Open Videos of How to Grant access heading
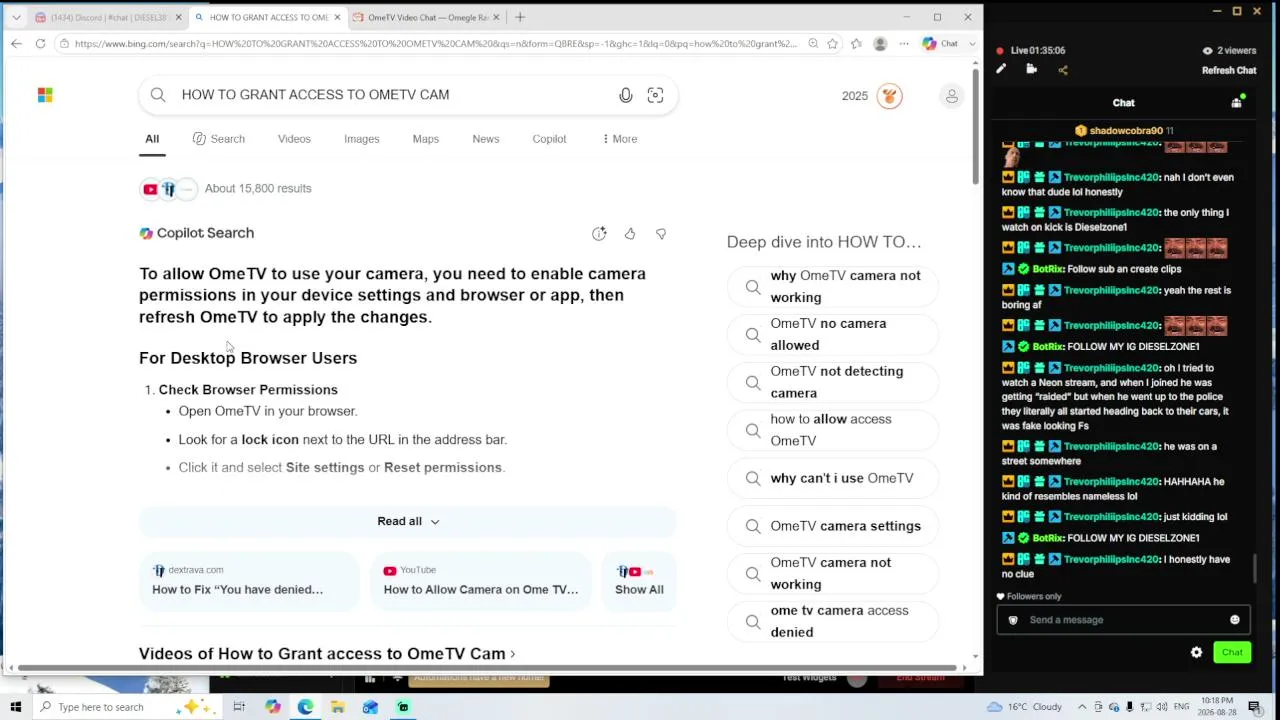Screen dimensions: 1280x720 click(327, 654)
